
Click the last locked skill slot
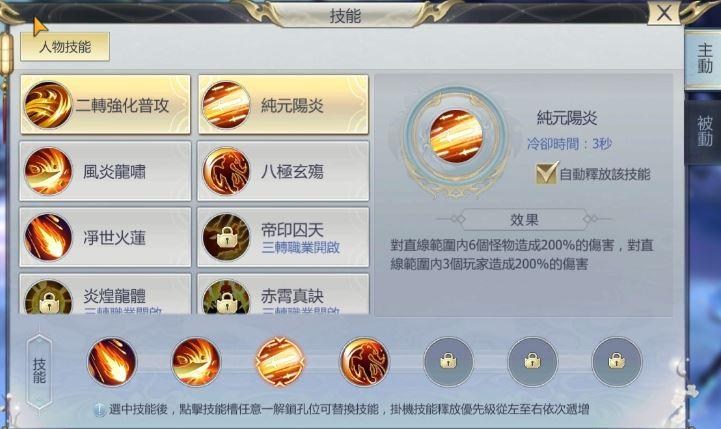pyautogui.click(x=616, y=361)
